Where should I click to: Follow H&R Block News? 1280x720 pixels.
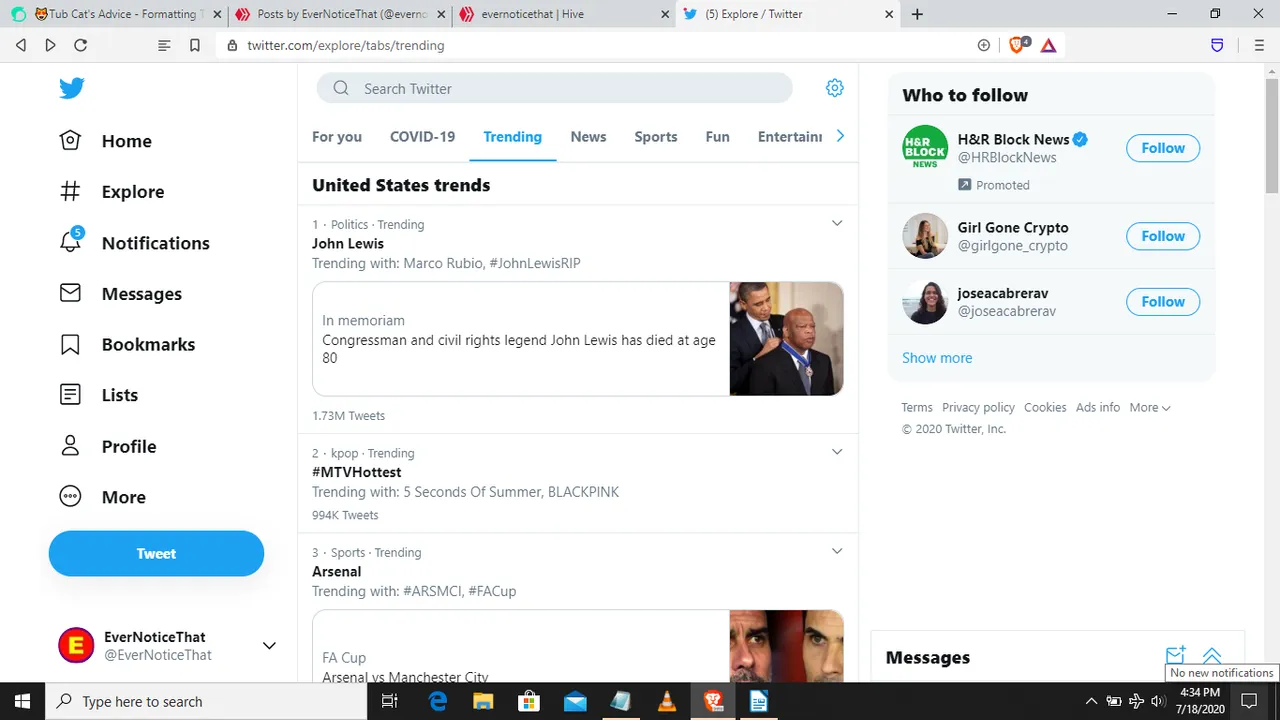click(1163, 148)
